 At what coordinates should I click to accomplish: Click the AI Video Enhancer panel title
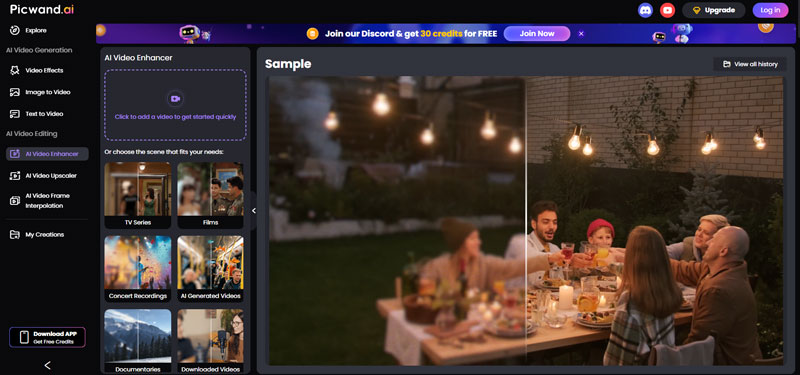[138, 58]
